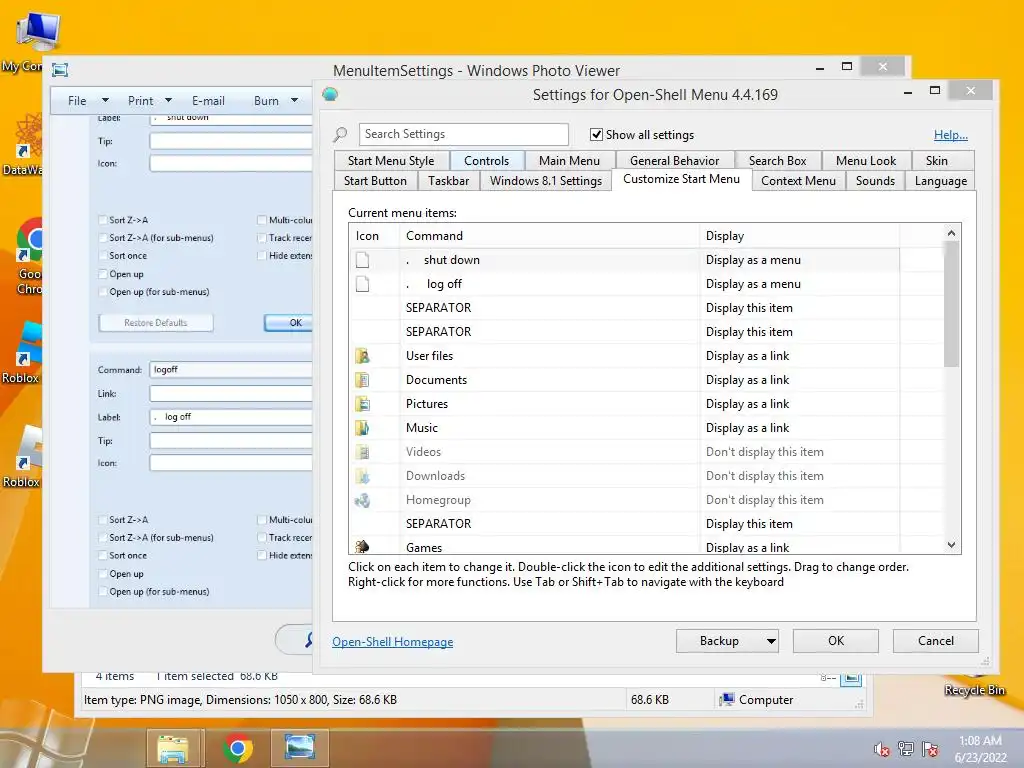
Task: Switch to Photo Viewer taskbar icon
Action: tap(300, 748)
